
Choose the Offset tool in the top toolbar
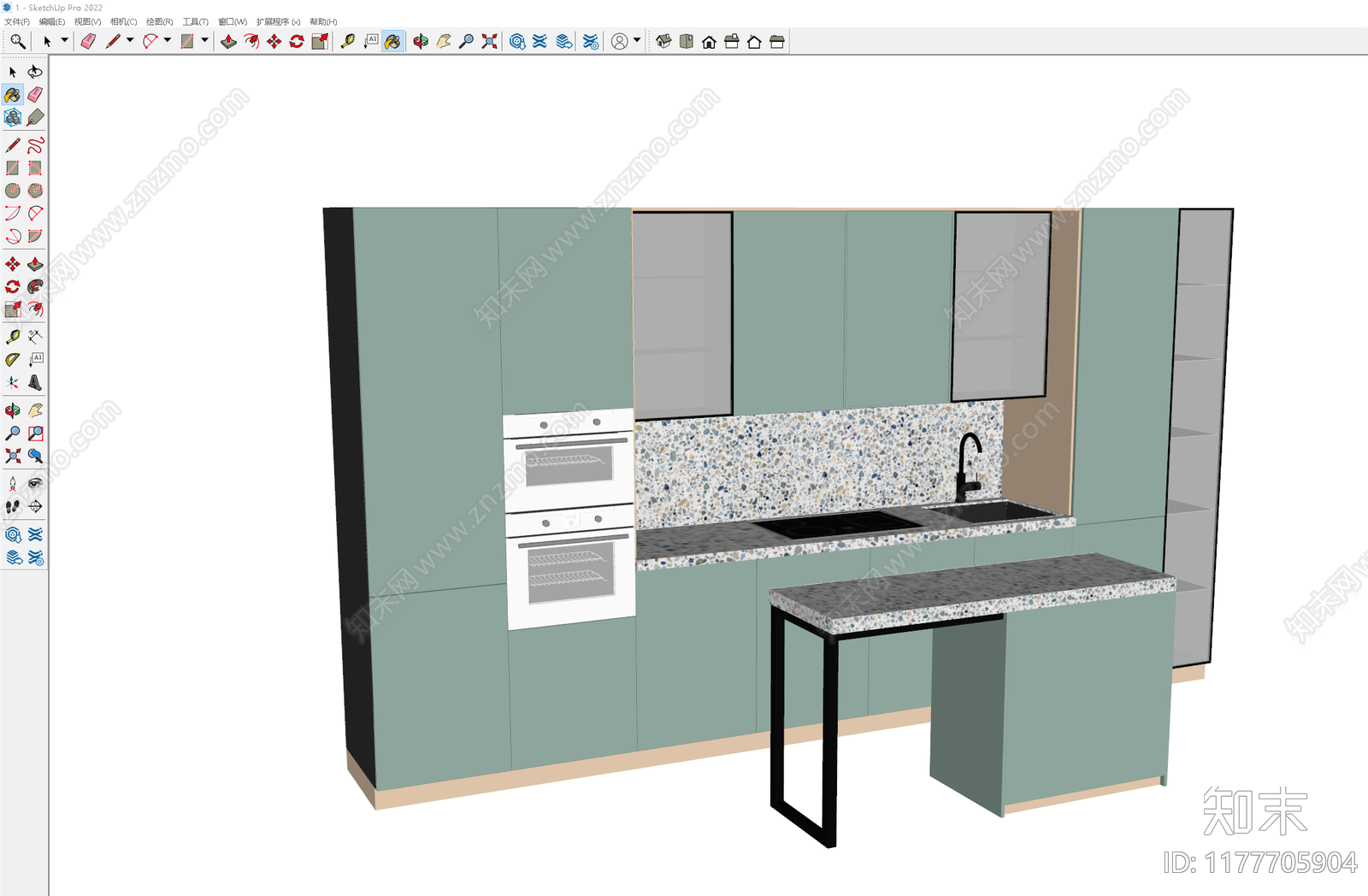click(251, 41)
